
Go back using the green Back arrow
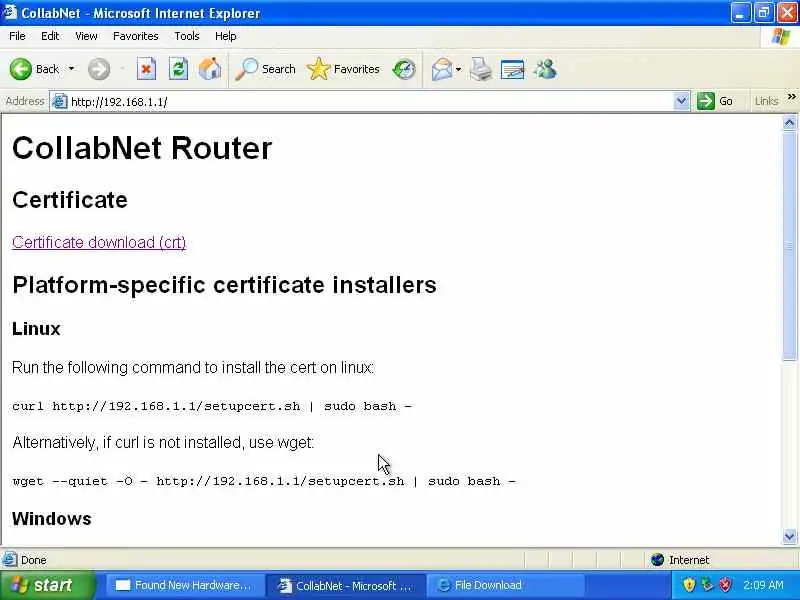pyautogui.click(x=21, y=69)
